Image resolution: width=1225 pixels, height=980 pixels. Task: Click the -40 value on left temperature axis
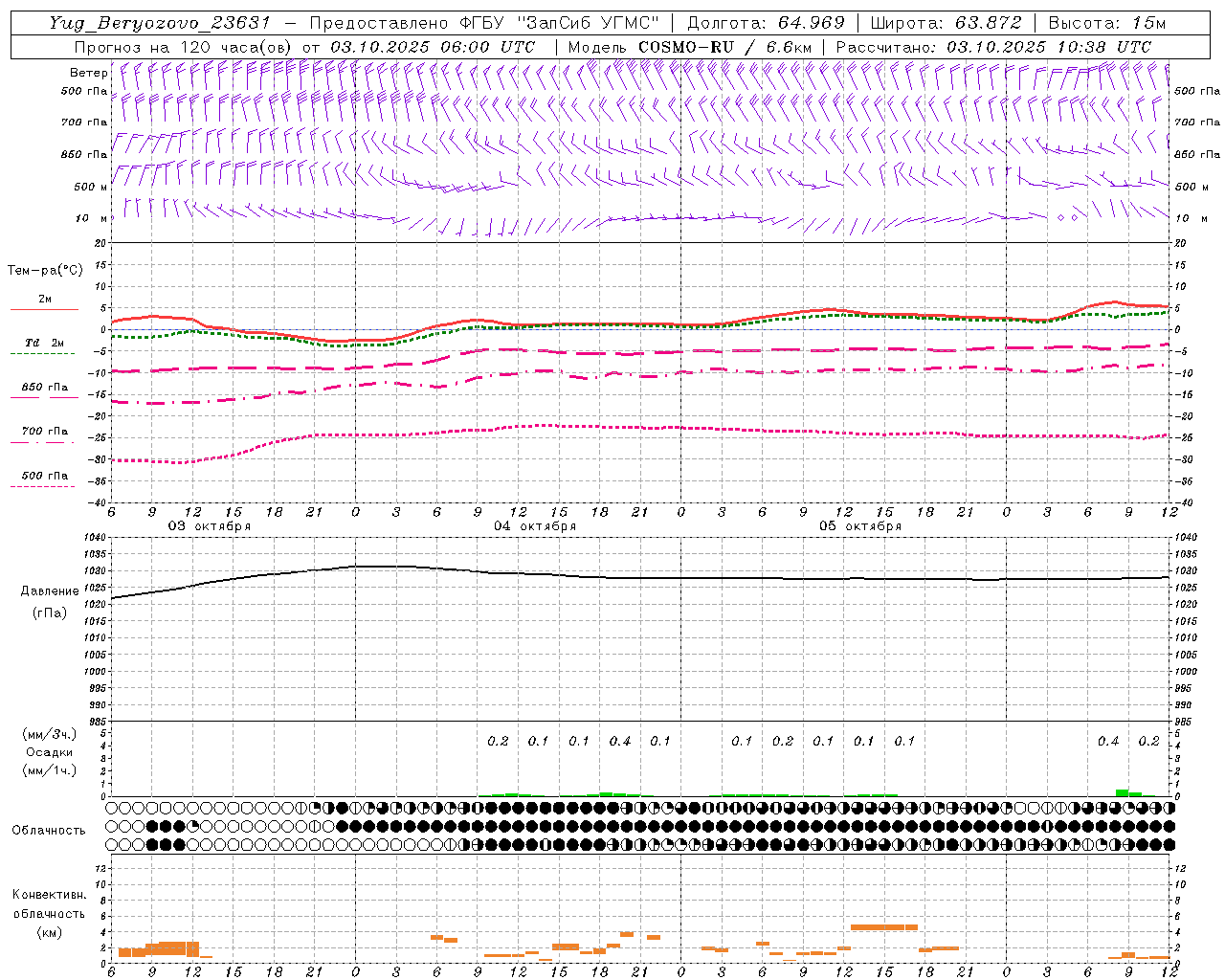[98, 502]
